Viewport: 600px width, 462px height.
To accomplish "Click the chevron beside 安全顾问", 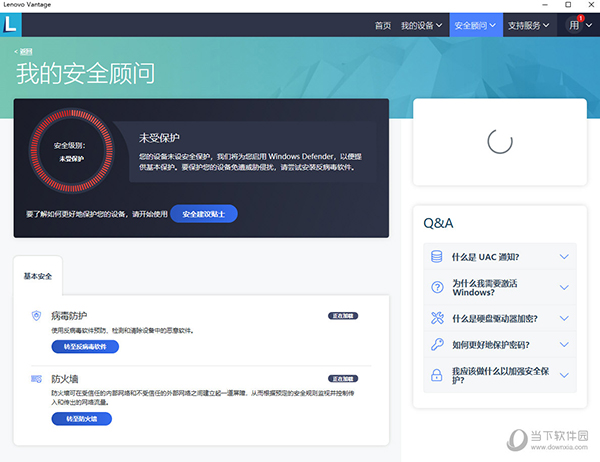I will click(x=492, y=26).
